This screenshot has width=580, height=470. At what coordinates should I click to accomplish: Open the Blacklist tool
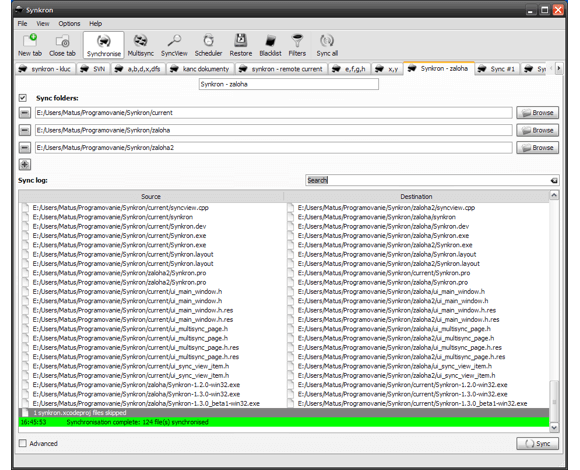pyautogui.click(x=270, y=45)
